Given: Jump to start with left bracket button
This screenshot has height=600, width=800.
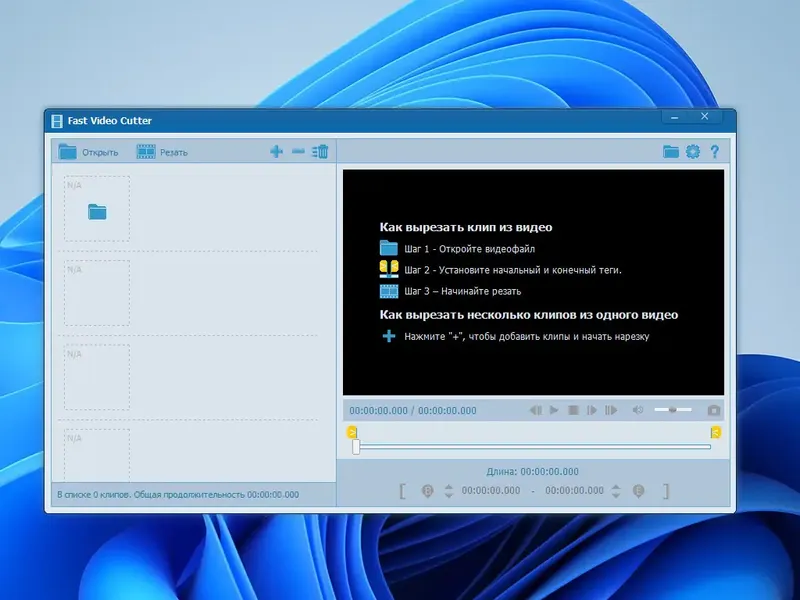Looking at the screenshot, I should pyautogui.click(x=403, y=491).
